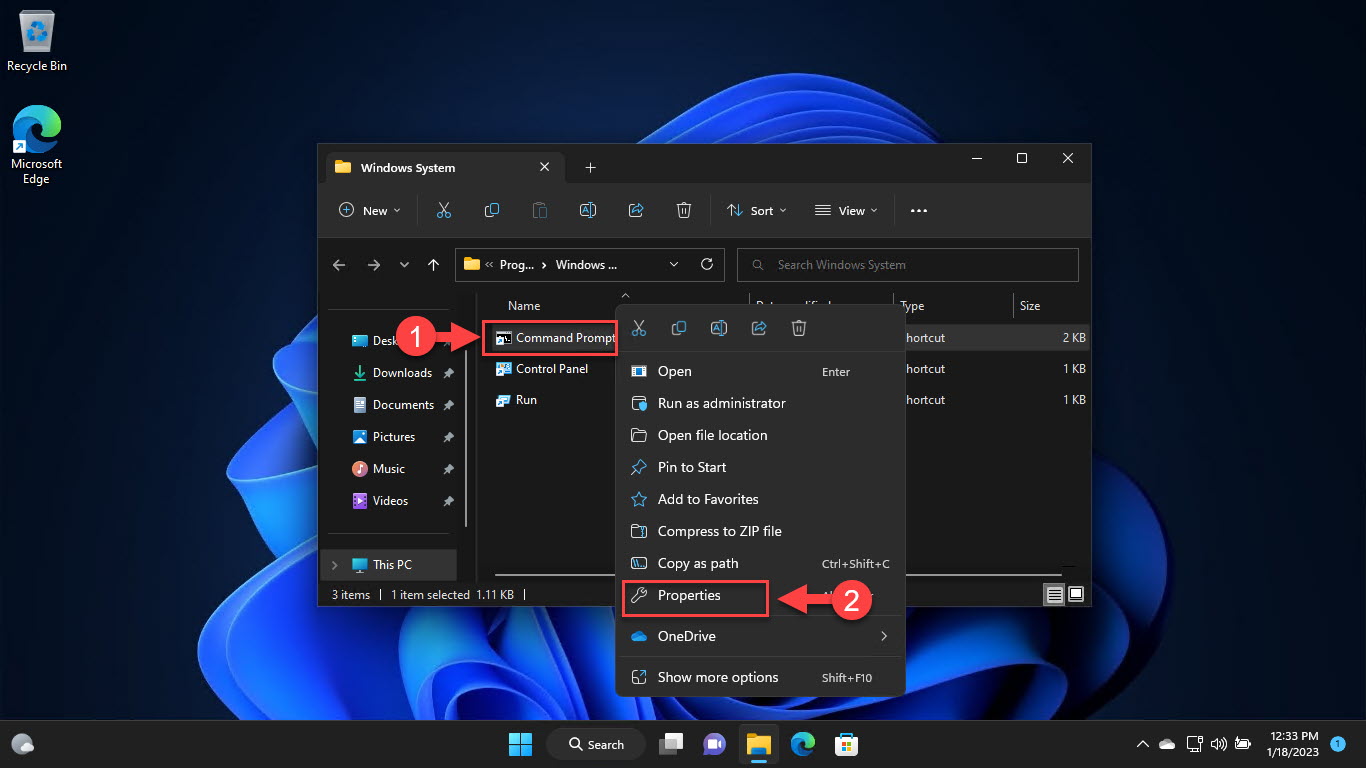Image resolution: width=1366 pixels, height=768 pixels.
Task: Expand the OneDrive submenu
Action: pyautogui.click(x=883, y=636)
